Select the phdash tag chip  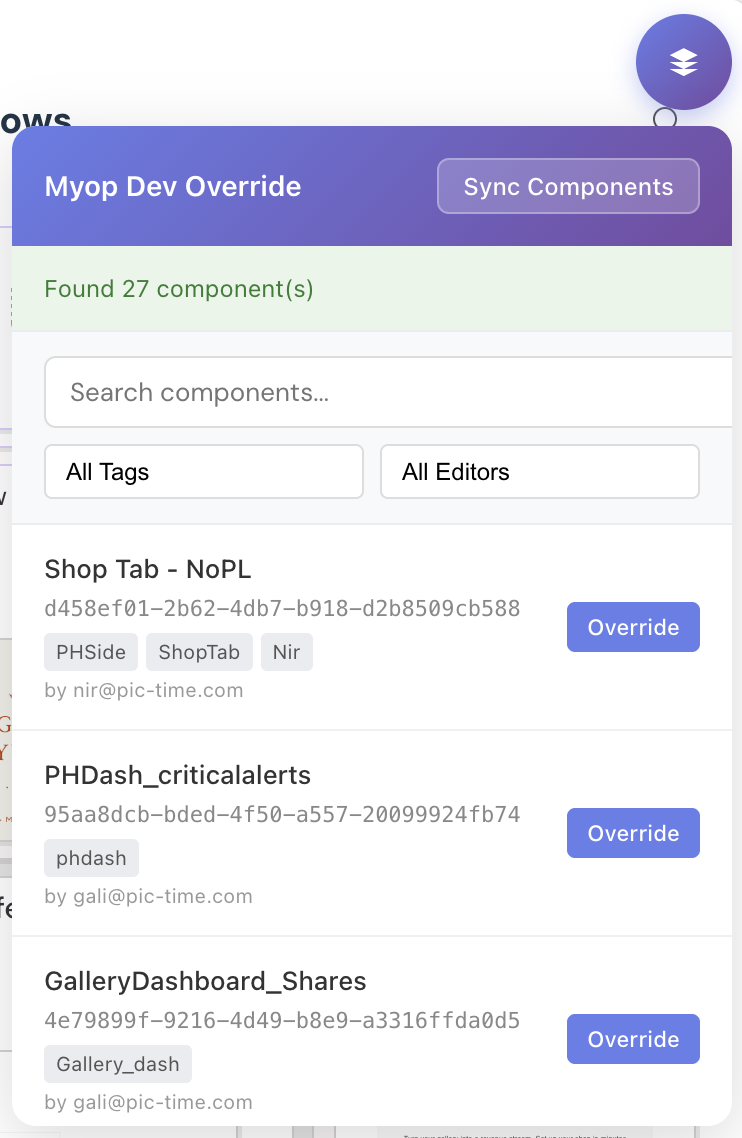(91, 857)
